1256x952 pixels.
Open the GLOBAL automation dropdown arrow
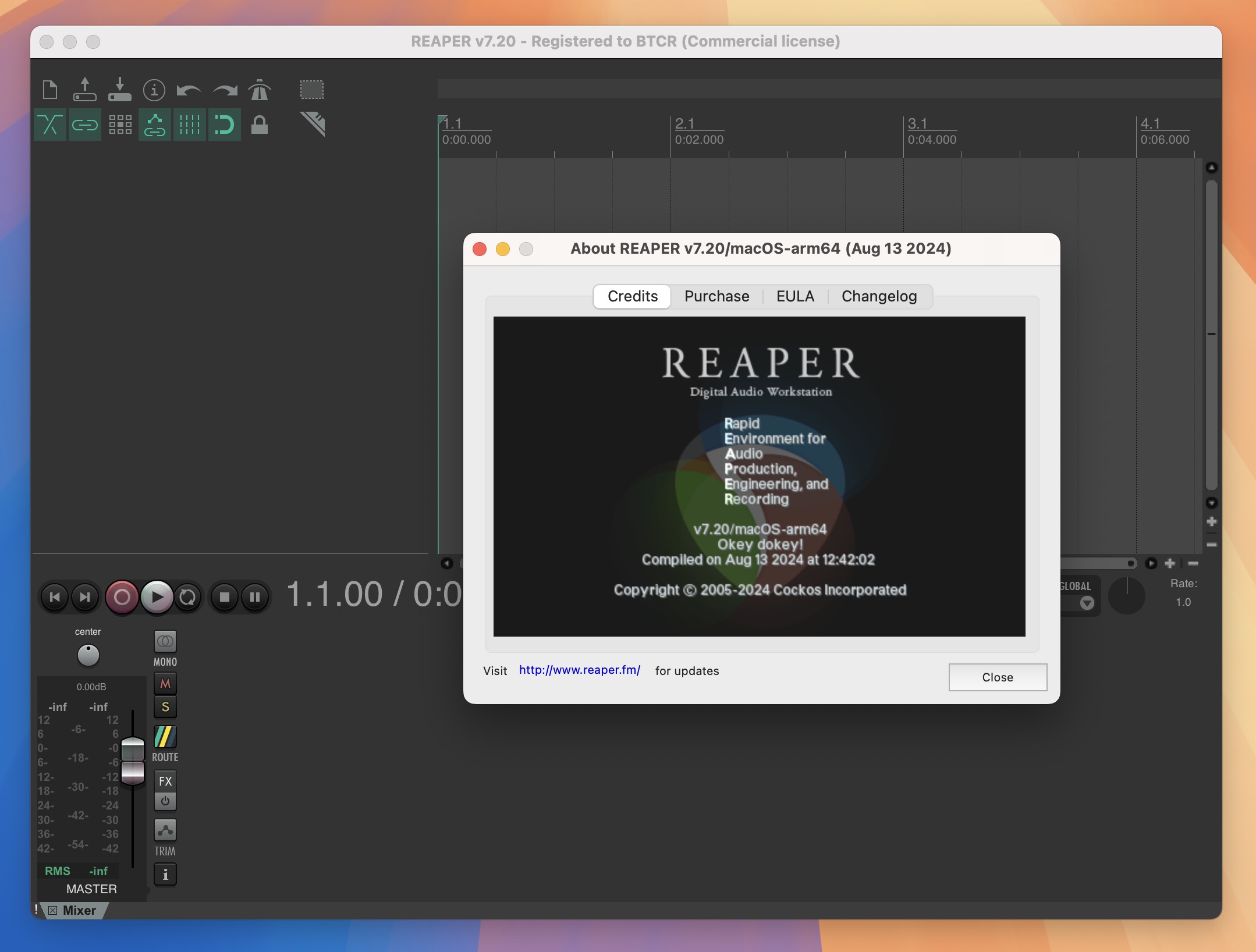coord(1087,603)
